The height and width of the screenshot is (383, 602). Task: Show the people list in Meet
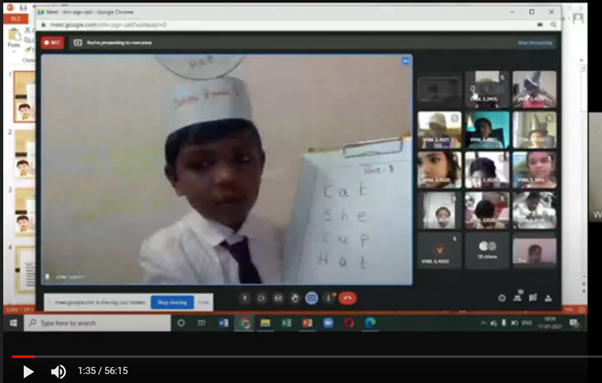[518, 297]
